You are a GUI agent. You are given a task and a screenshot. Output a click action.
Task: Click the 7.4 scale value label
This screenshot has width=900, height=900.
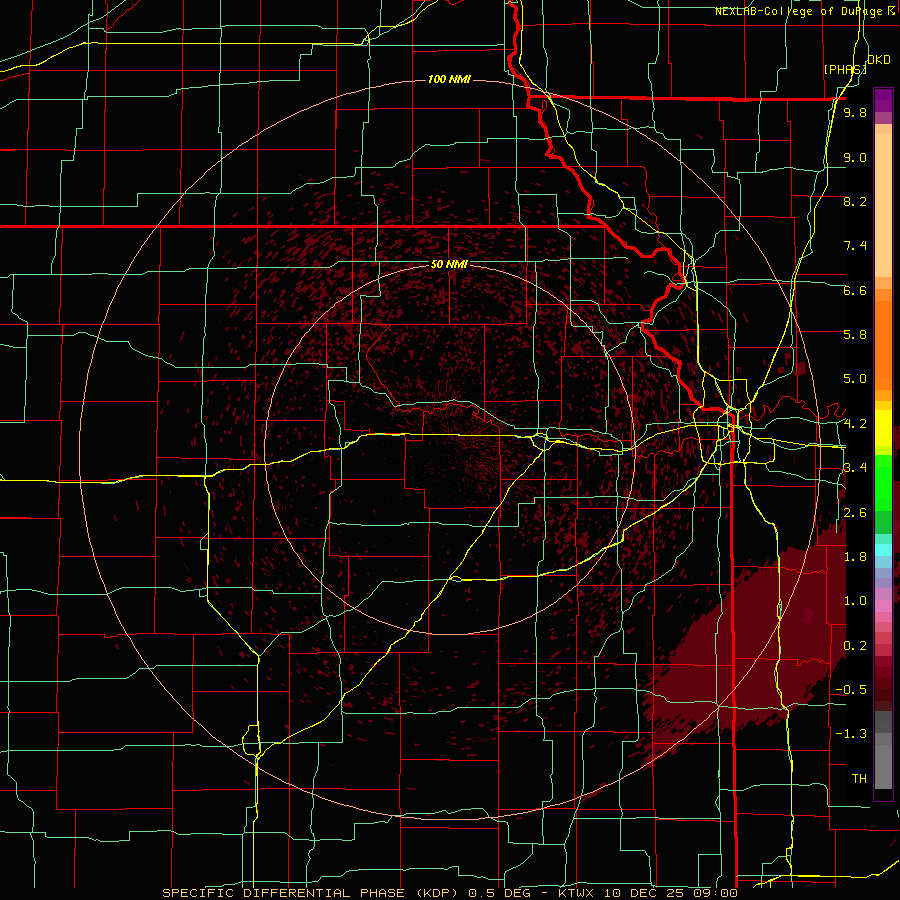tap(855, 246)
